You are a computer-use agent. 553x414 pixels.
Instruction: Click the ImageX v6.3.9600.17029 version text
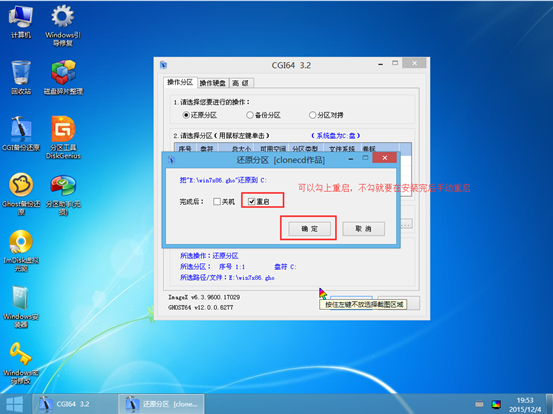(x=204, y=297)
